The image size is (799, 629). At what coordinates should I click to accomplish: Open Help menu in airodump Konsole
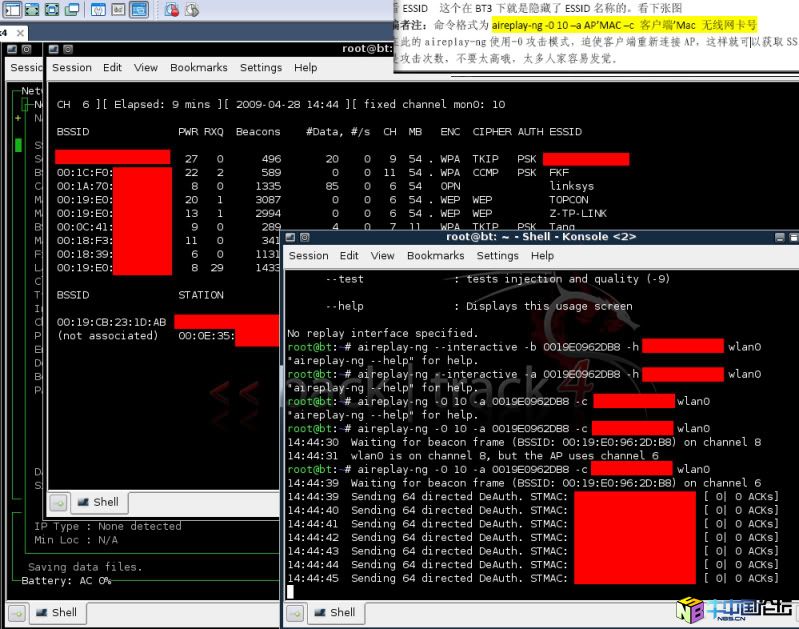(x=305, y=67)
